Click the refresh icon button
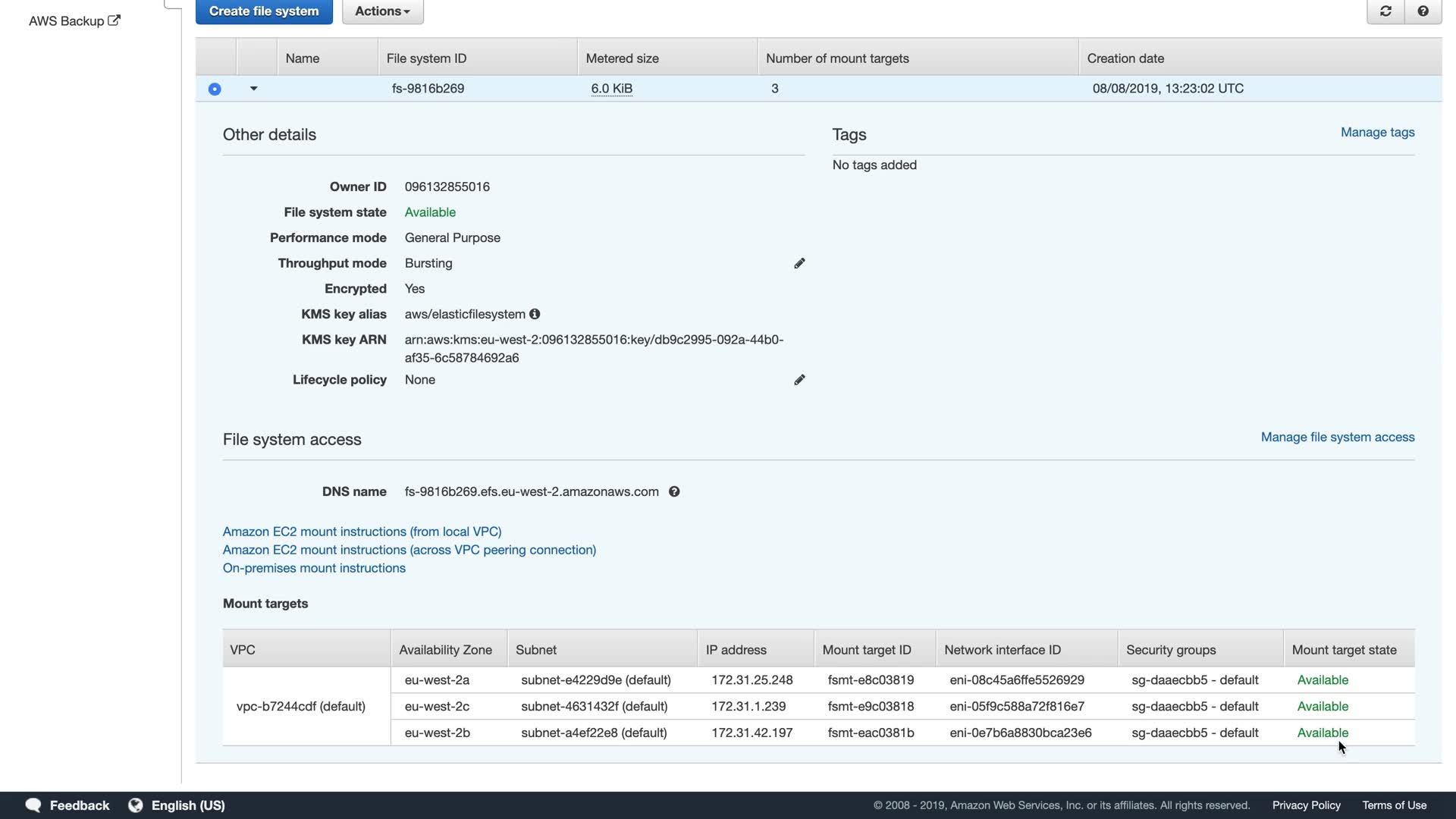 (x=1385, y=11)
